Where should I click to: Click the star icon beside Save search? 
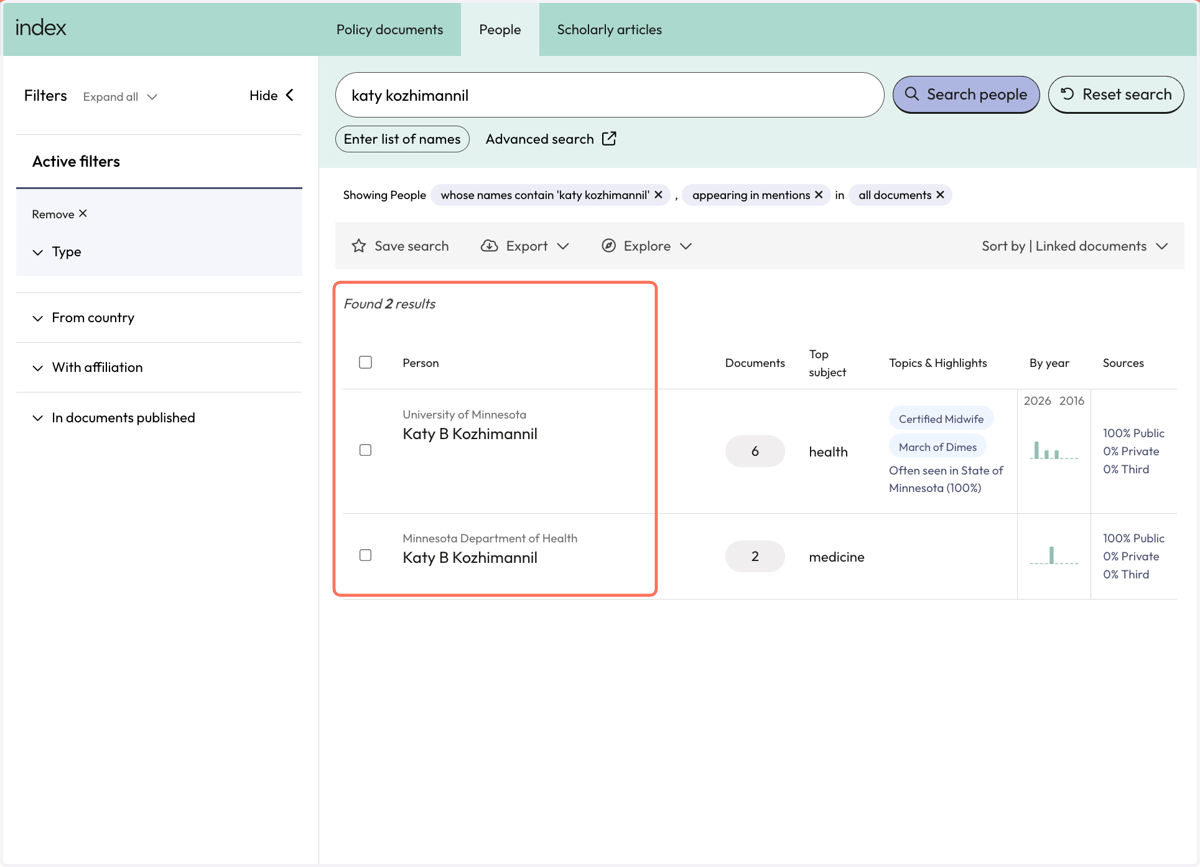click(x=359, y=246)
